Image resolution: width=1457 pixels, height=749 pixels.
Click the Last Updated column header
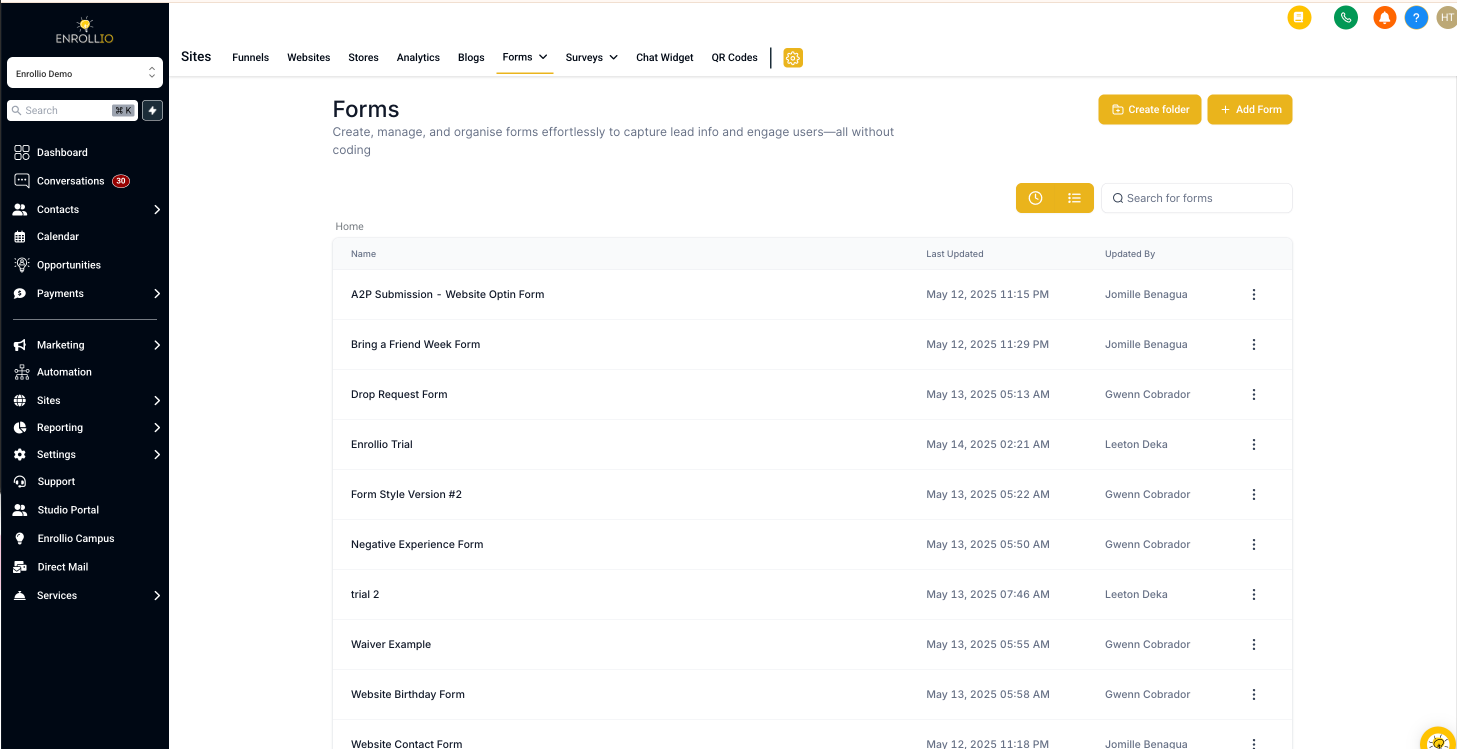point(955,254)
